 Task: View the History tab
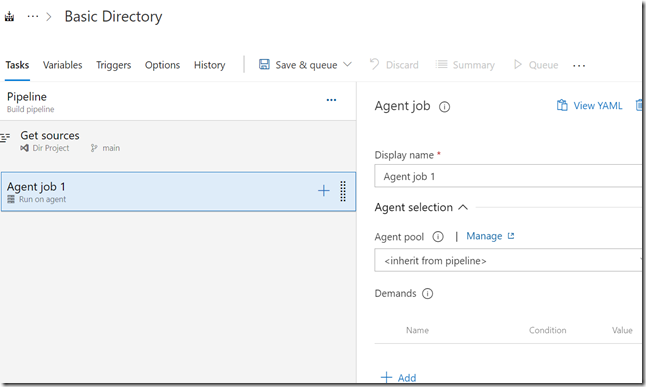click(x=210, y=65)
